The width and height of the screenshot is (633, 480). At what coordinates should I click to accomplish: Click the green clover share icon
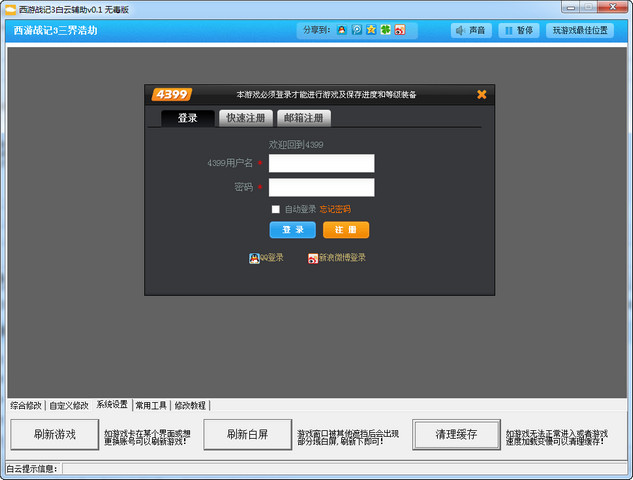pos(385,30)
